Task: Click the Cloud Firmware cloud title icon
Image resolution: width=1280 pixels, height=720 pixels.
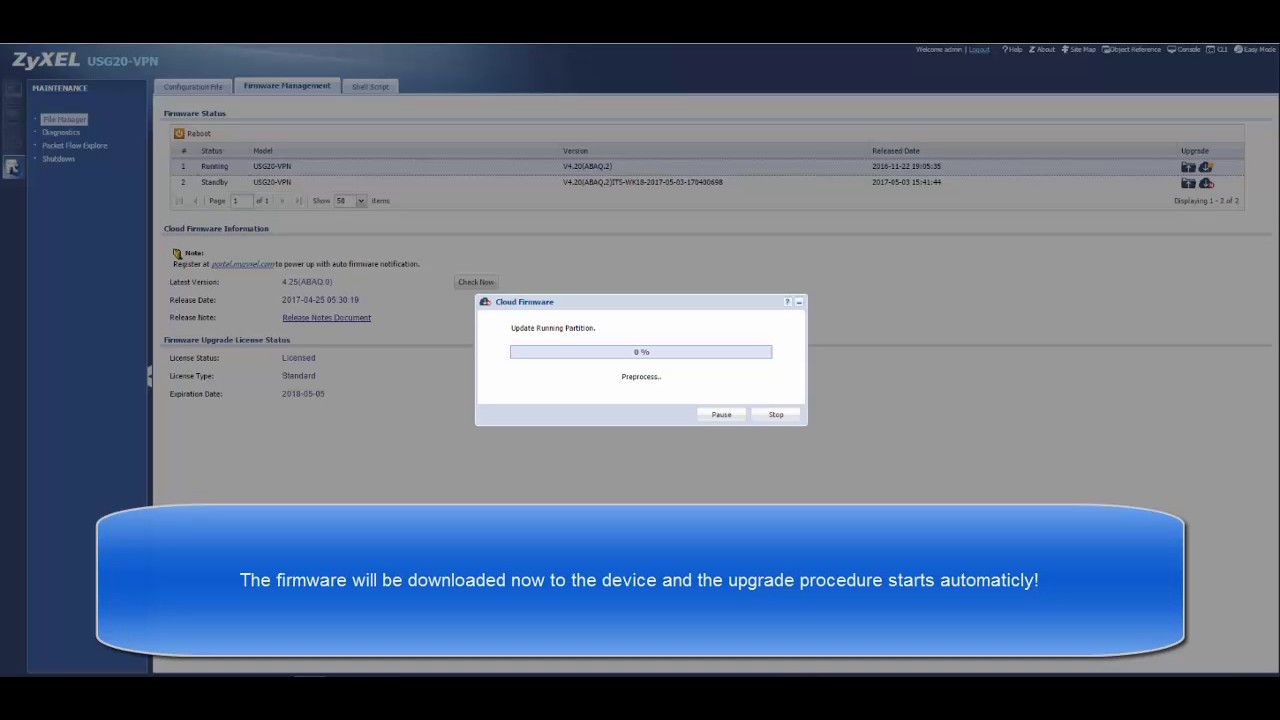Action: pos(485,302)
